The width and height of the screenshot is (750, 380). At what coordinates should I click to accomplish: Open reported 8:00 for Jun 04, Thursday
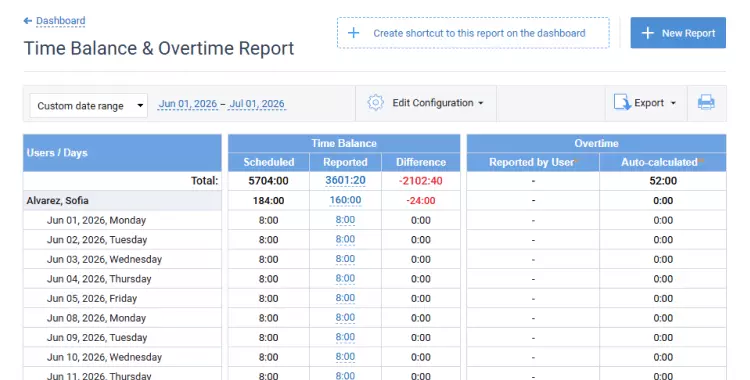pyautogui.click(x=345, y=279)
